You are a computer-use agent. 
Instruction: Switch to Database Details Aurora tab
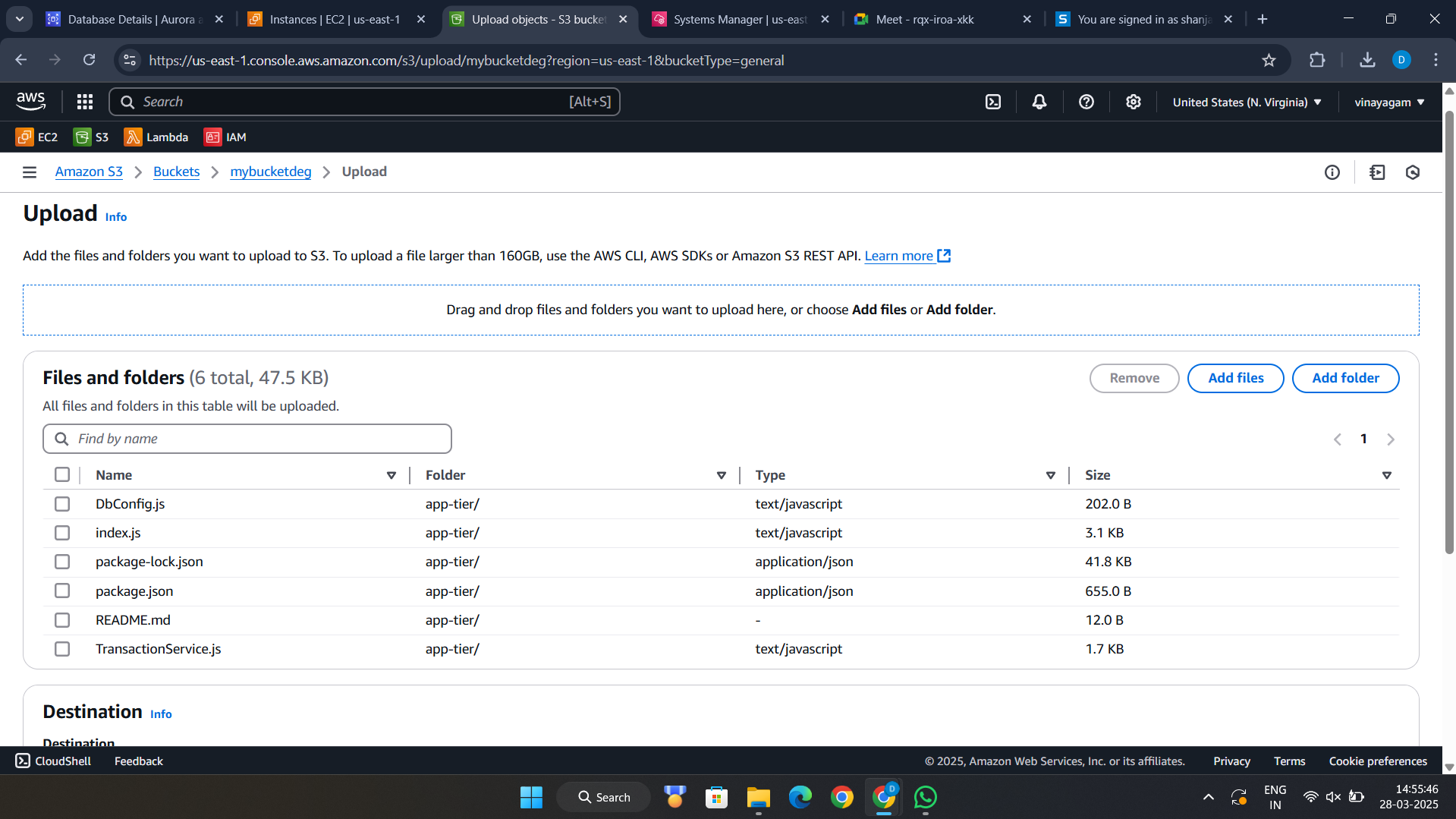click(x=137, y=19)
